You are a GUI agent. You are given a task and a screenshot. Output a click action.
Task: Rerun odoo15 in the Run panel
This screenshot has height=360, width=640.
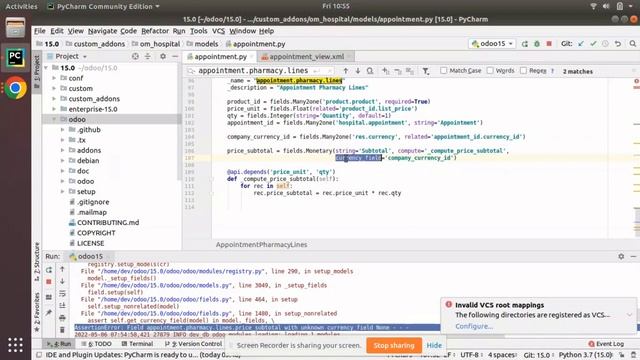[x=49, y=269]
